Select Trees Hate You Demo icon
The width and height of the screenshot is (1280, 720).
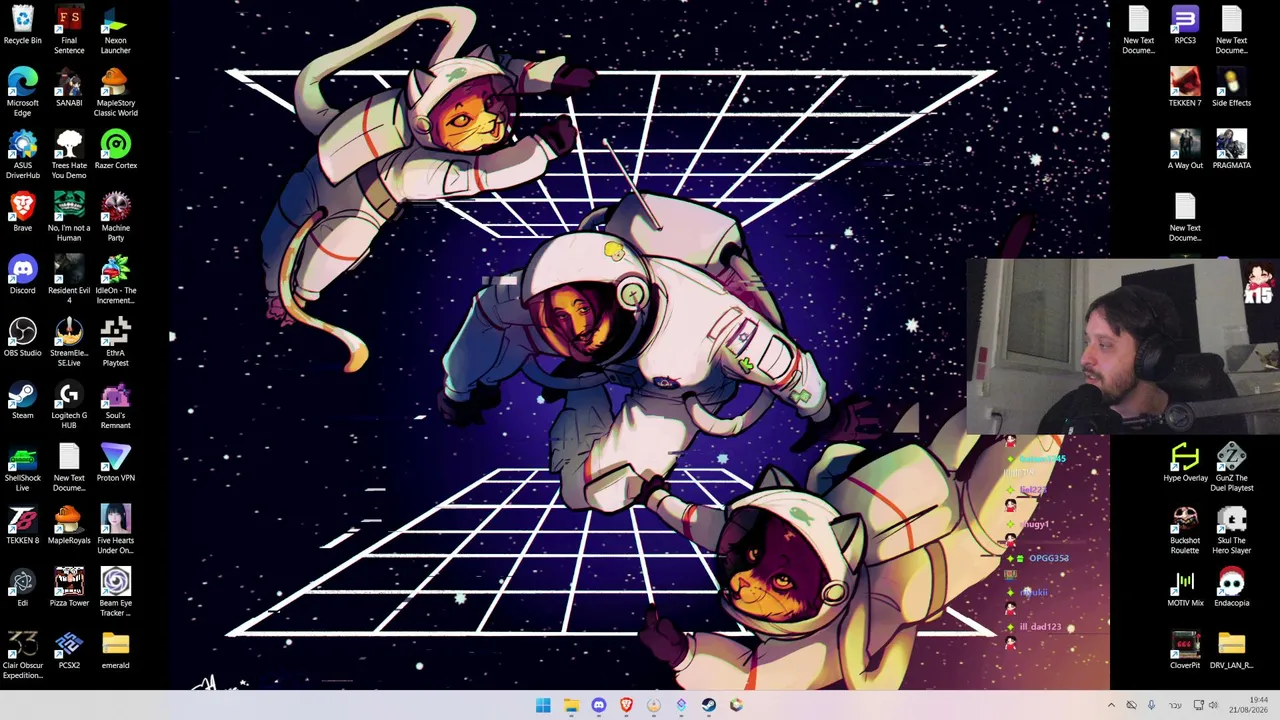pyautogui.click(x=69, y=156)
